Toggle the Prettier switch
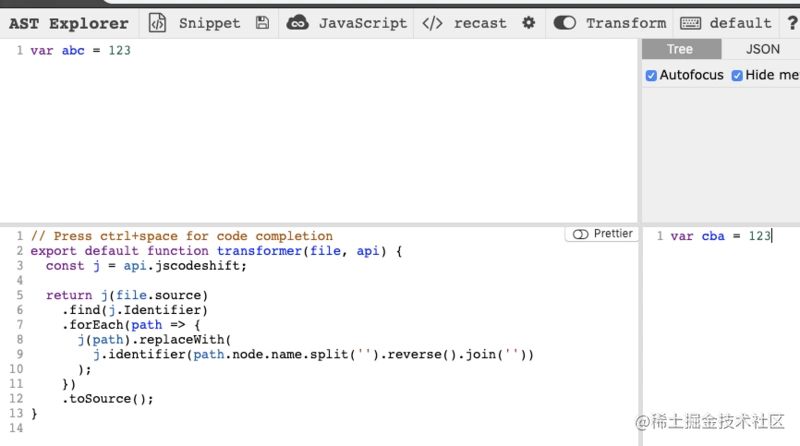Image resolution: width=800 pixels, height=446 pixels. pyautogui.click(x=581, y=234)
